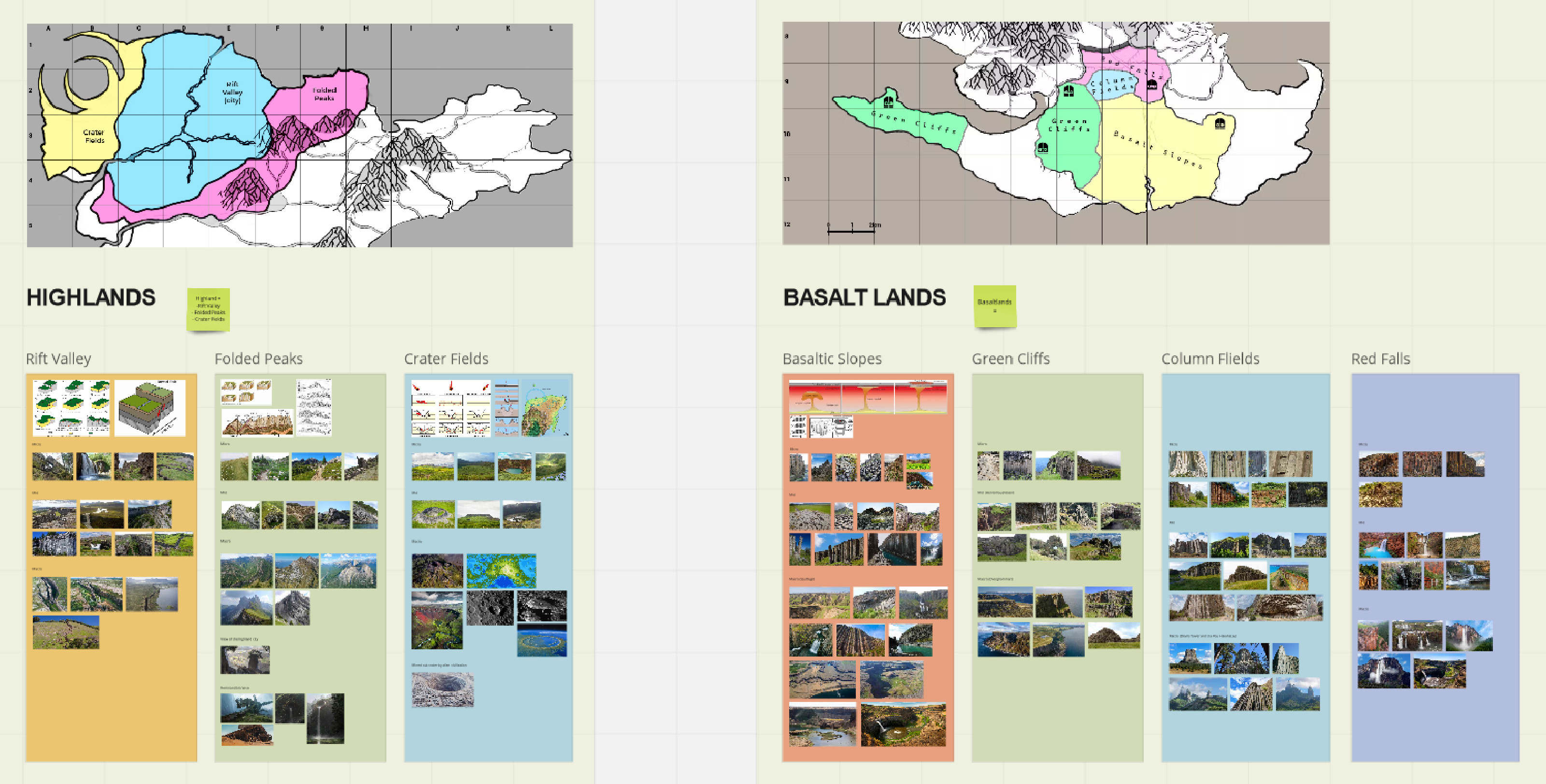Click the house marker on western Green Cliffs strip
This screenshot has height=784, width=1546.
tap(888, 102)
